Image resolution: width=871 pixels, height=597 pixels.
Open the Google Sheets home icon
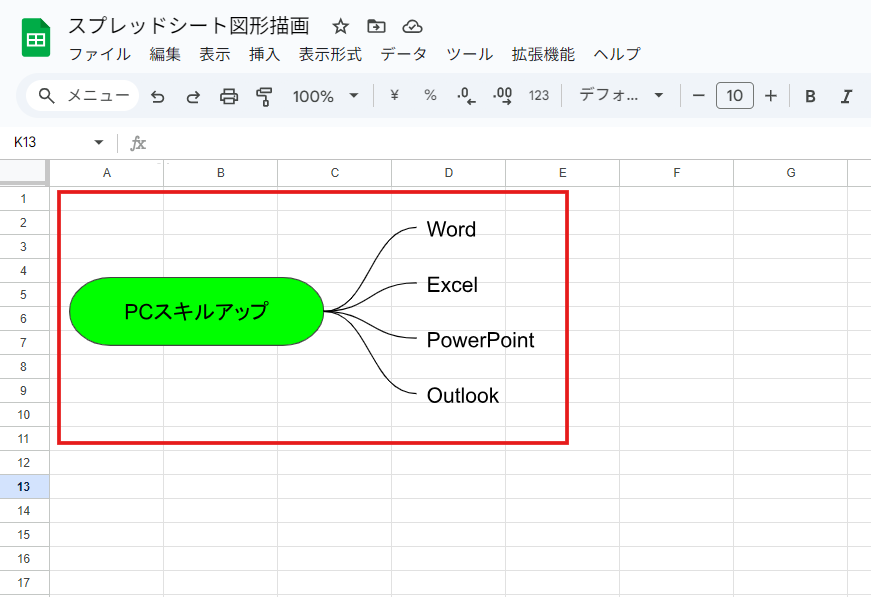coord(36,38)
